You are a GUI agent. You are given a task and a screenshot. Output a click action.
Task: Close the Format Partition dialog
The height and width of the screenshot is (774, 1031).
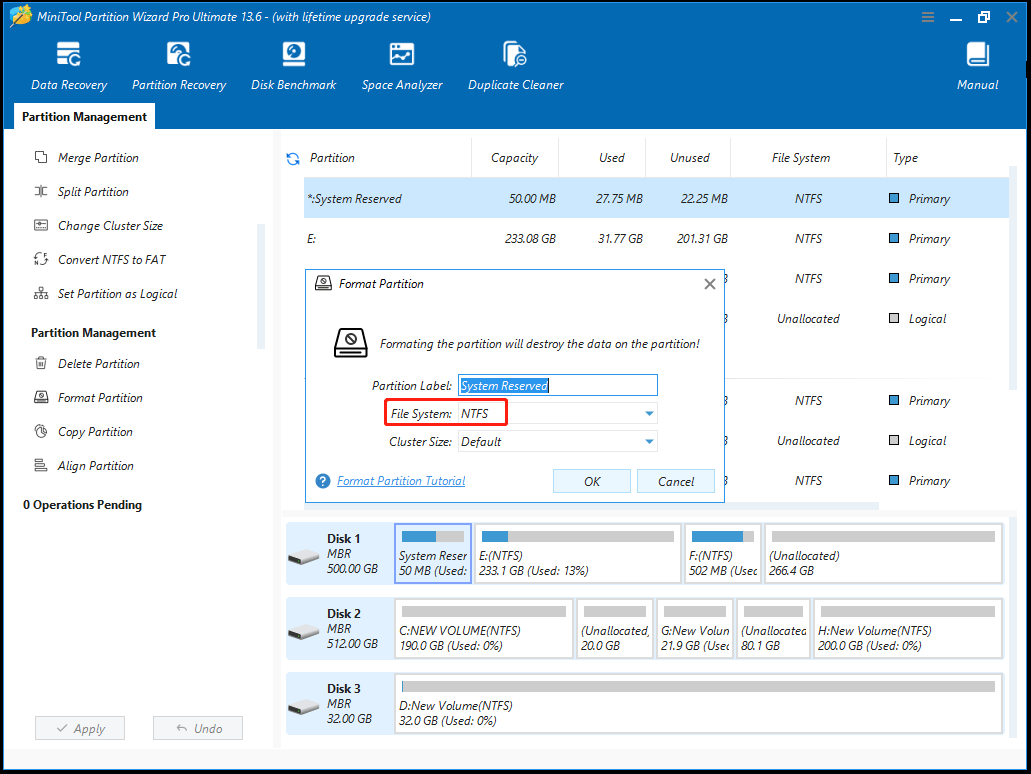coord(709,284)
